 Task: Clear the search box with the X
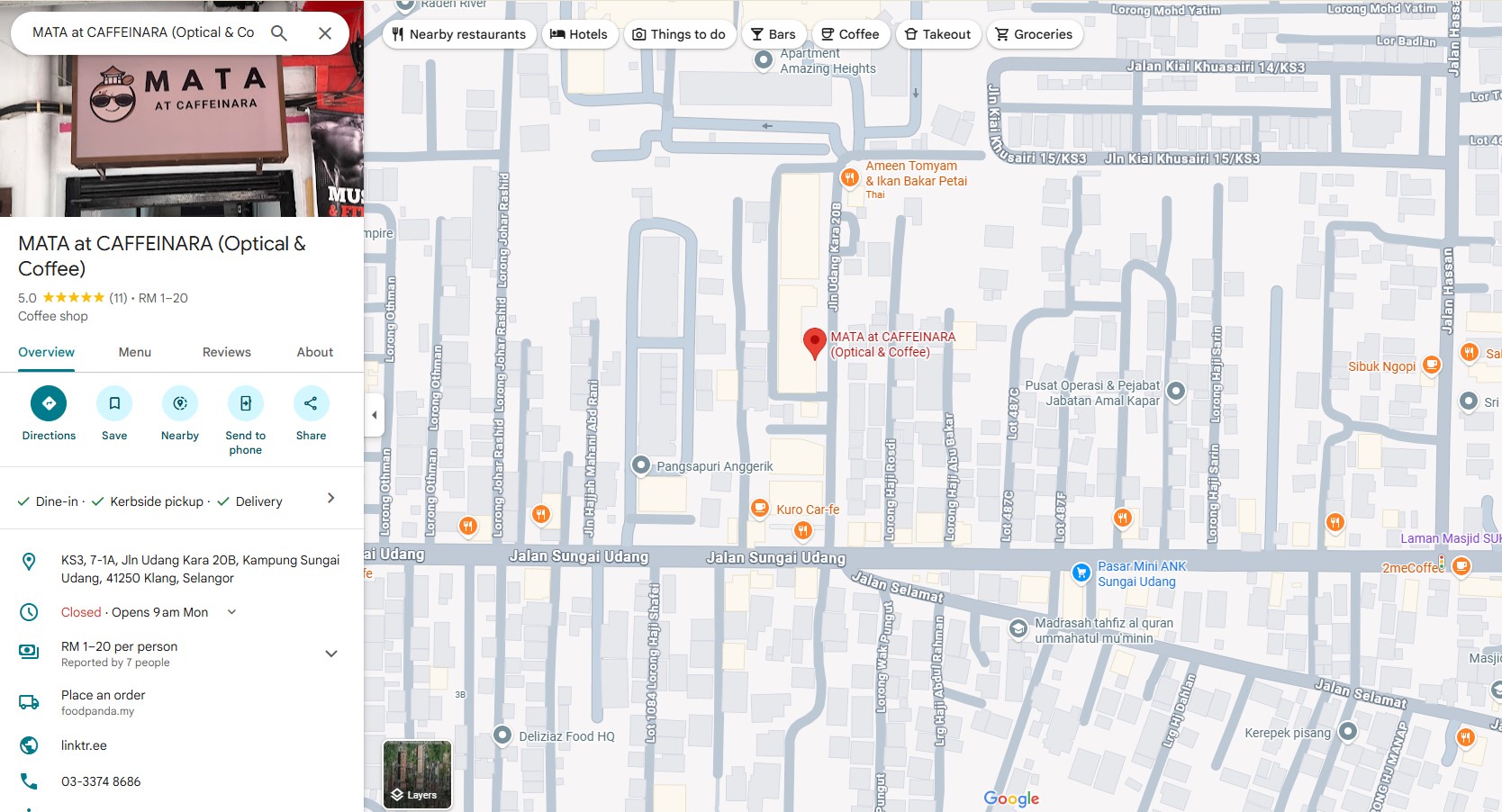tap(323, 32)
